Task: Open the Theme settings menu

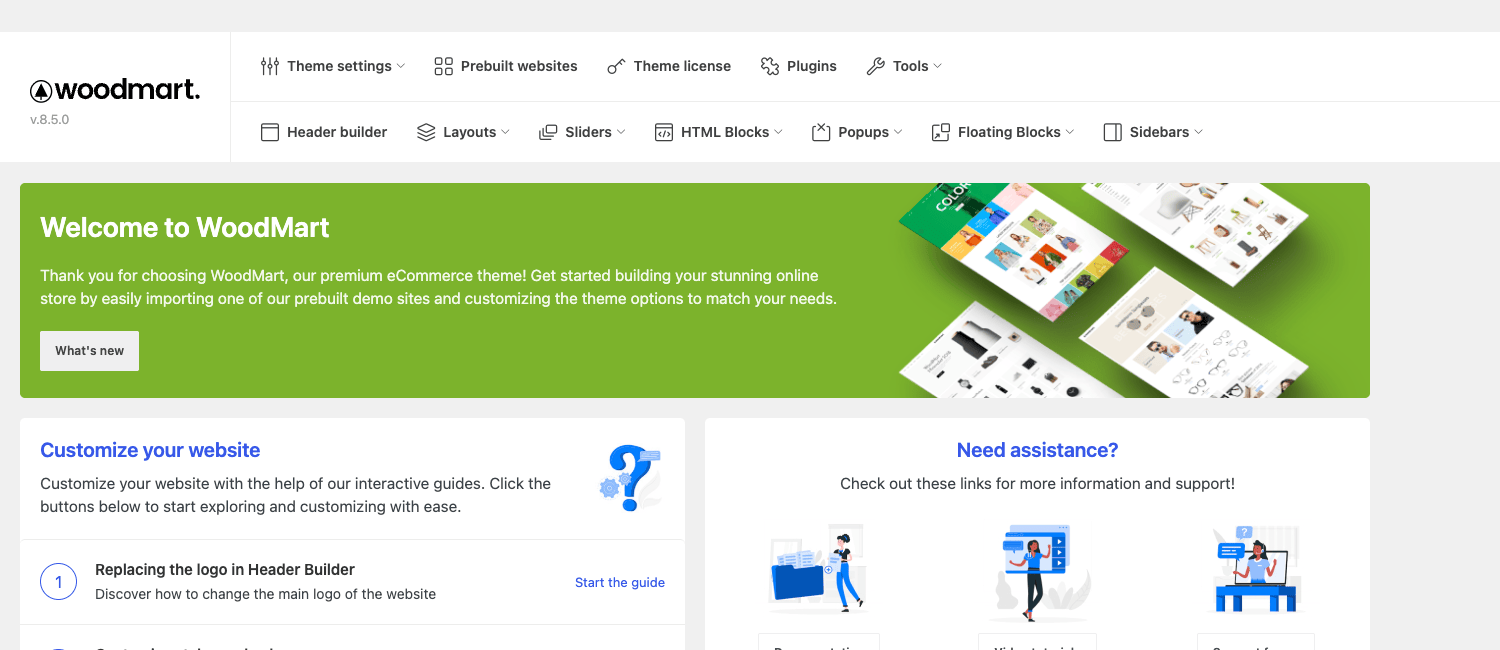Action: coord(333,66)
